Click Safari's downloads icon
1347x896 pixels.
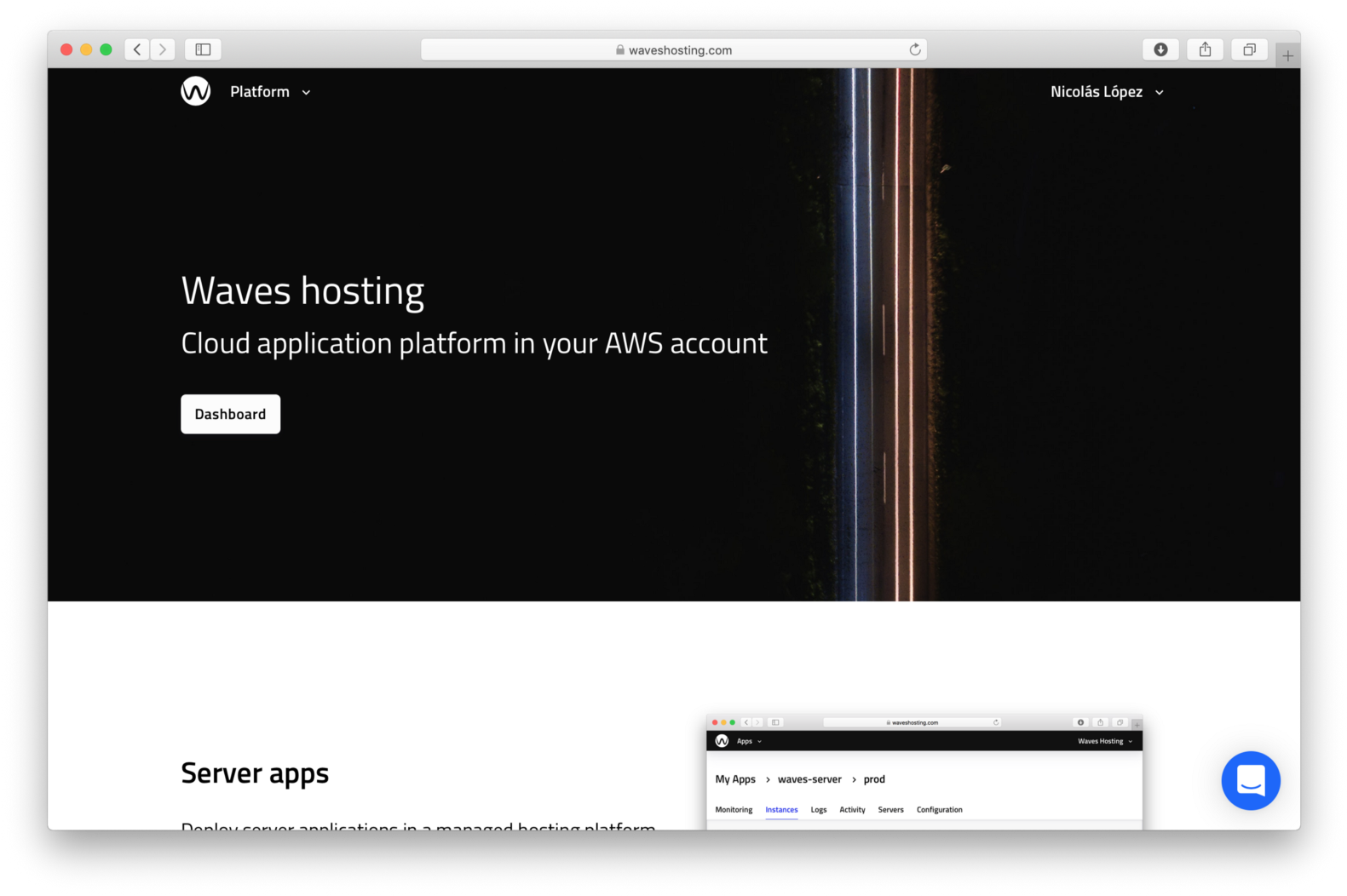pyautogui.click(x=1160, y=49)
